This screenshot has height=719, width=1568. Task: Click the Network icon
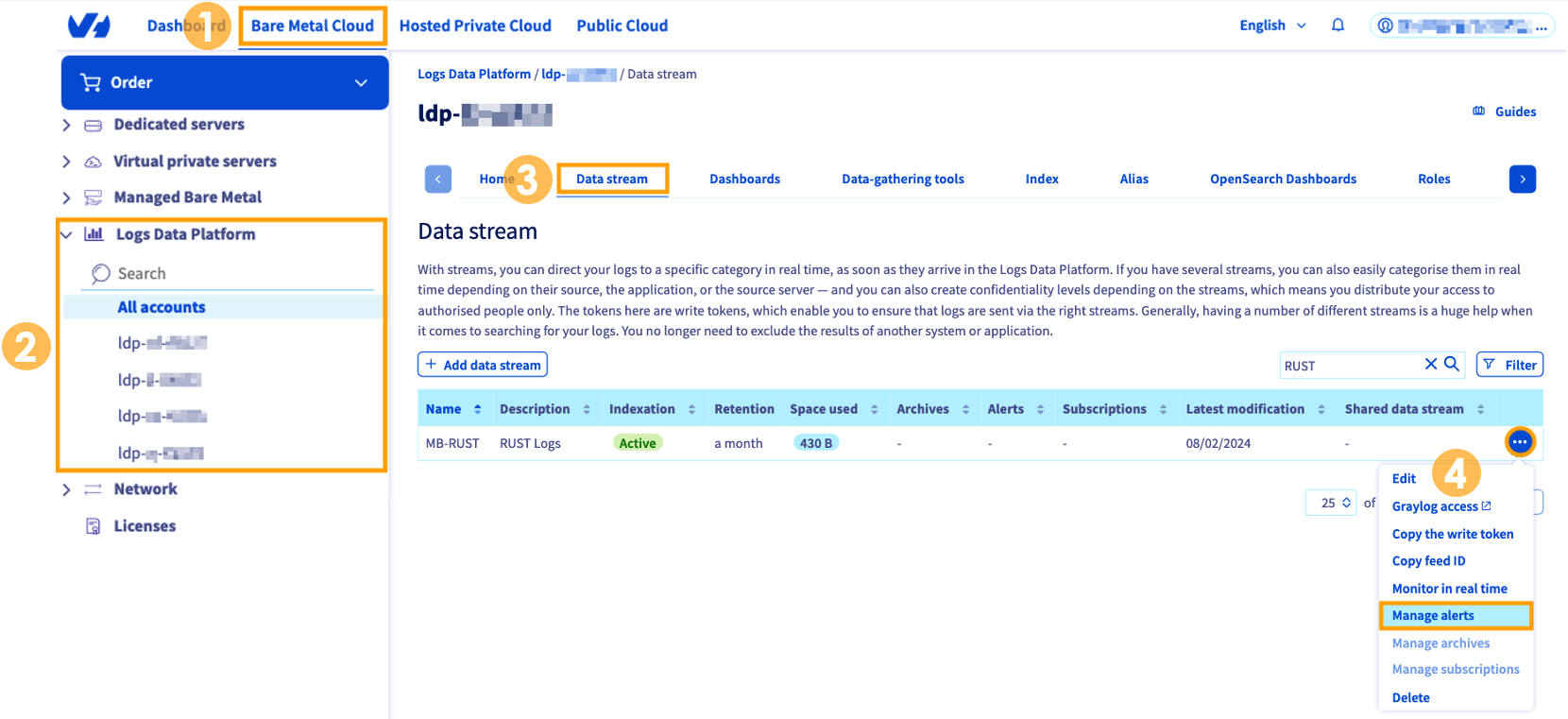[93, 489]
